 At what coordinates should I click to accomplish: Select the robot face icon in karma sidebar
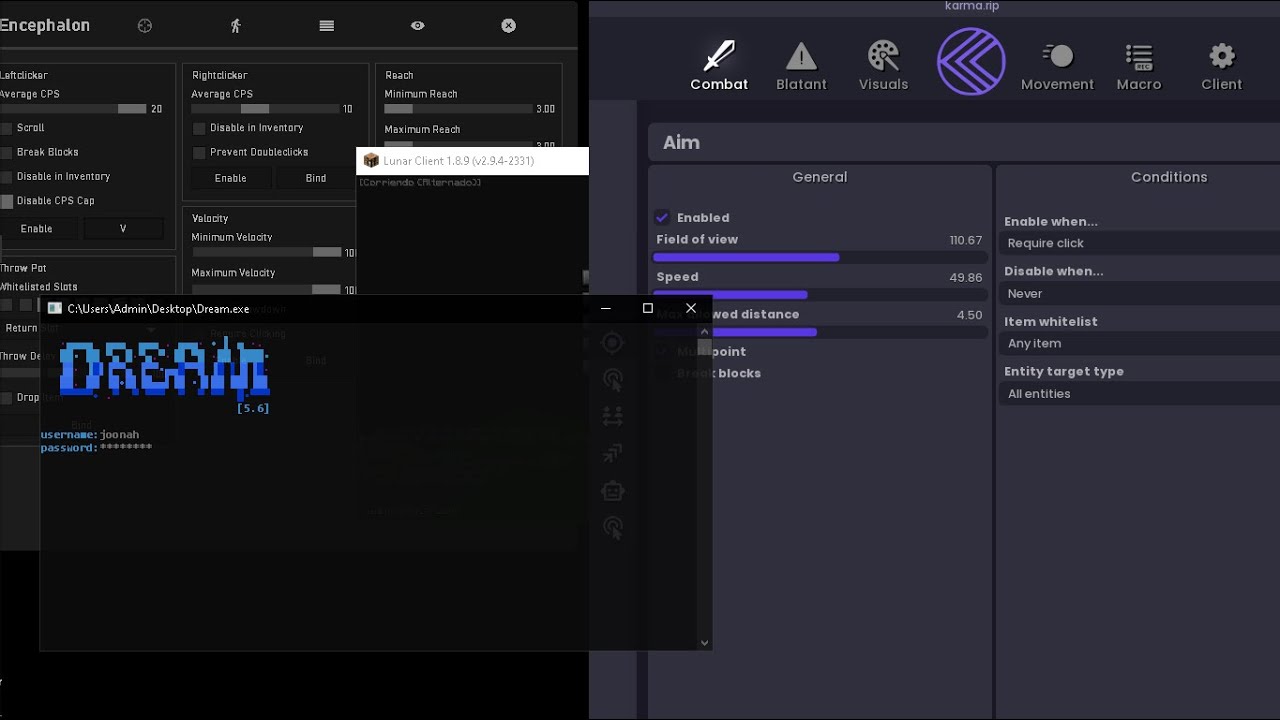[x=613, y=490]
